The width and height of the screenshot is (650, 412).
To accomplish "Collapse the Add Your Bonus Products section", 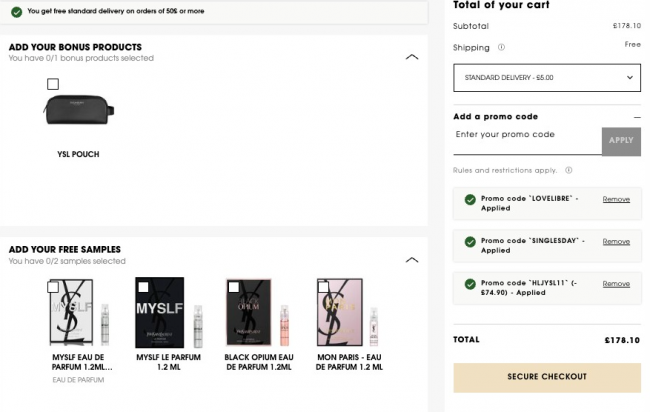I will [x=412, y=57].
